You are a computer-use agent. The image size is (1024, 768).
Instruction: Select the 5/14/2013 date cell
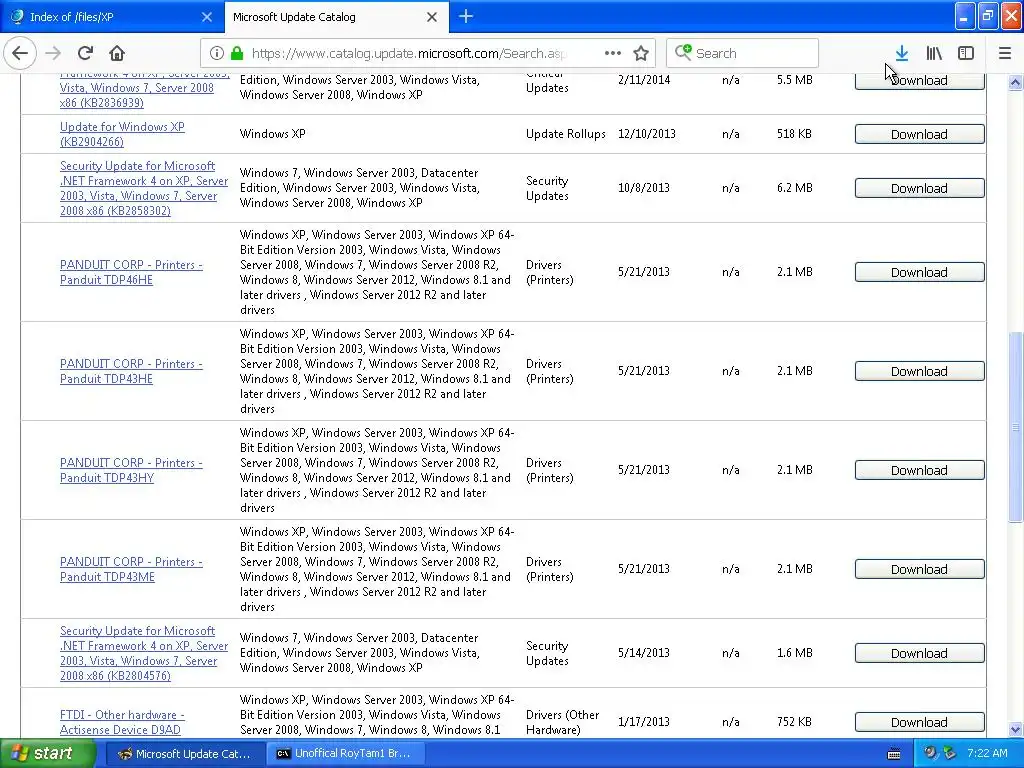point(643,653)
